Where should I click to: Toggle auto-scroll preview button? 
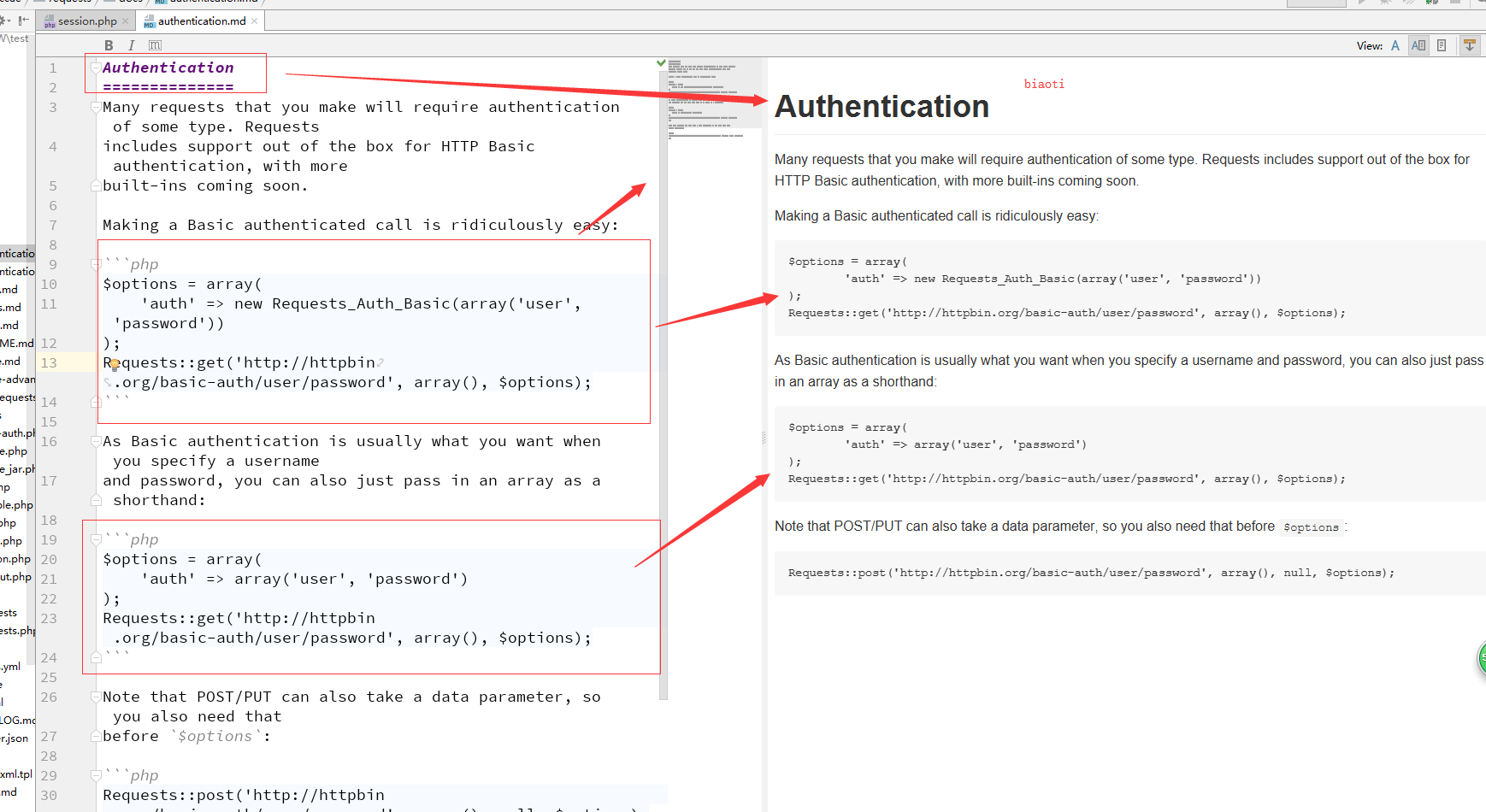coord(1470,45)
